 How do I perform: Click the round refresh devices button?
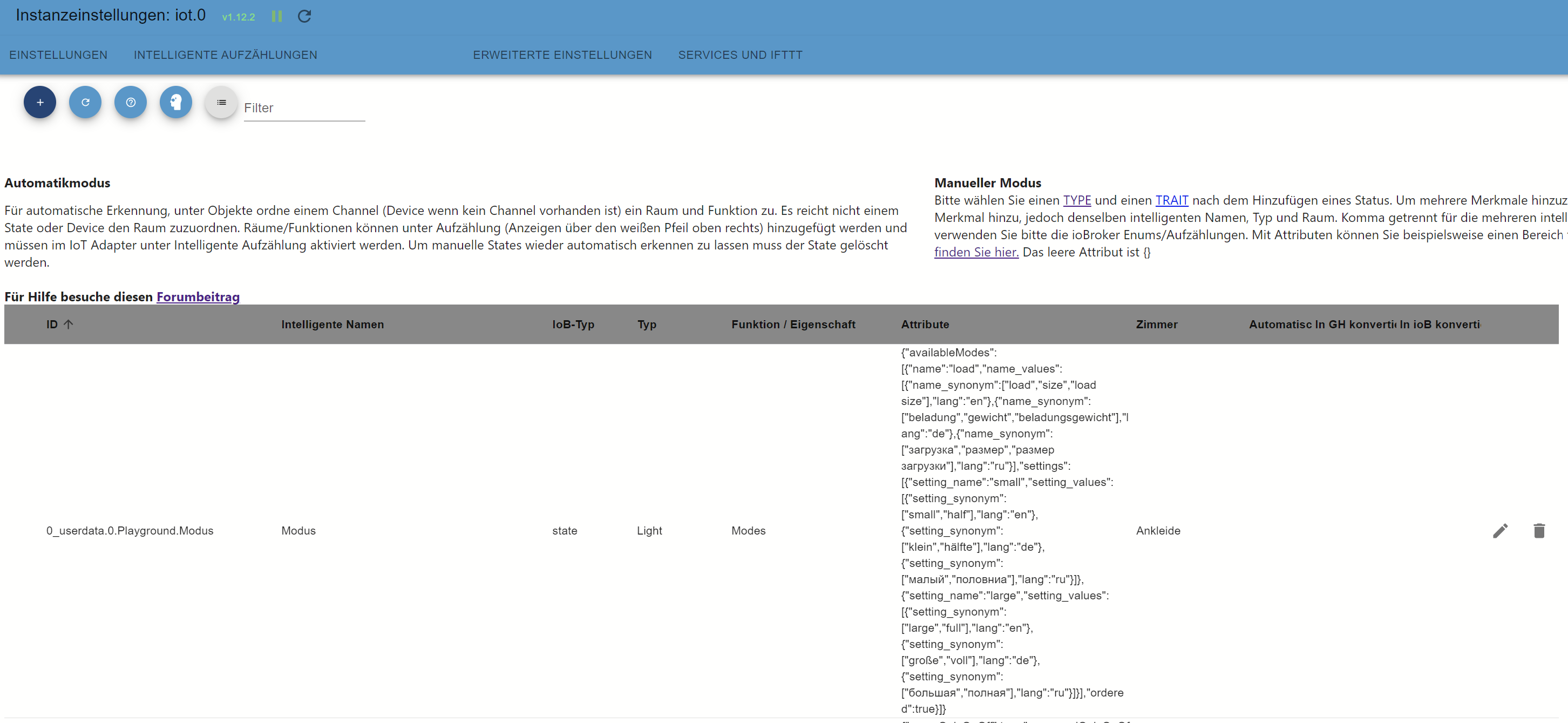85,103
